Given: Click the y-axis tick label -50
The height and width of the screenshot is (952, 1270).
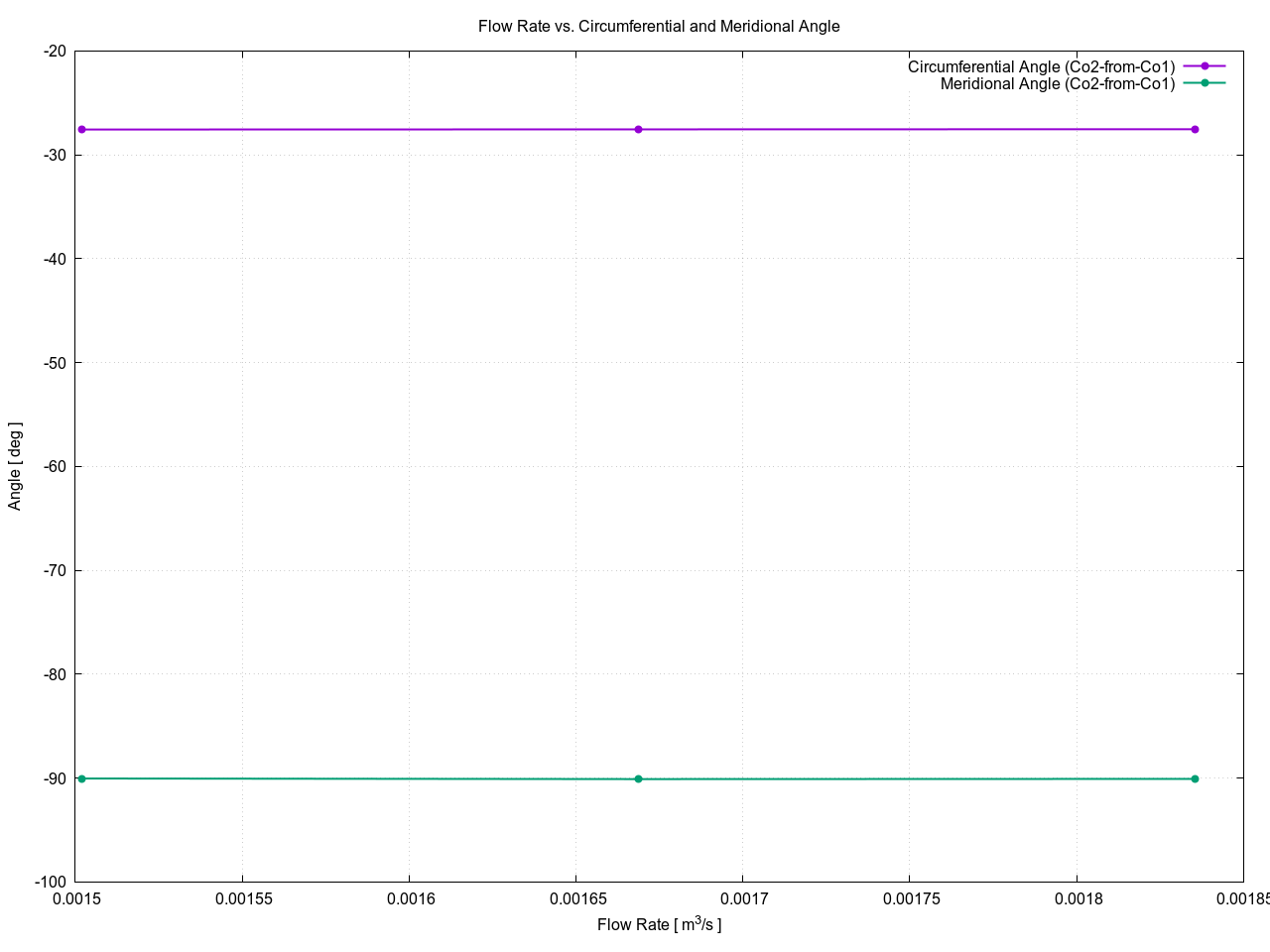Looking at the screenshot, I should 56,363.
